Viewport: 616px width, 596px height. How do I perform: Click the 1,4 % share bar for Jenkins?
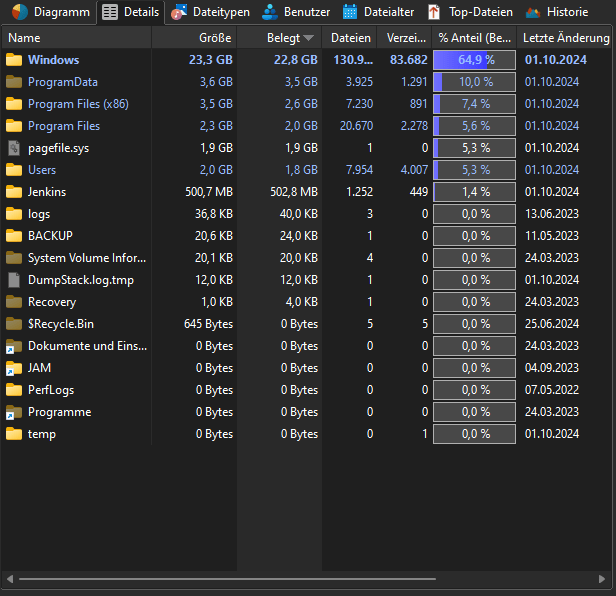click(x=474, y=192)
